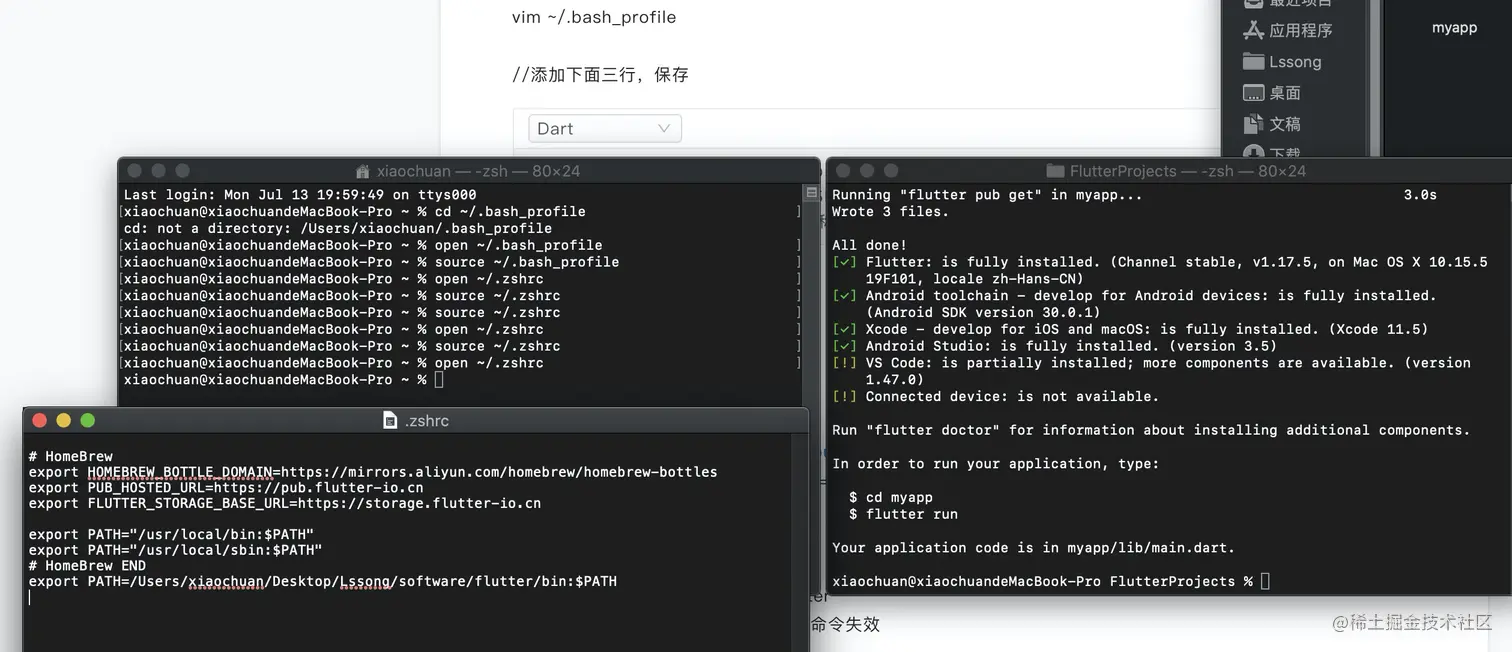Image resolution: width=1512 pixels, height=652 pixels.
Task: Click the "Last login: Mon Jul 13" line
Action: [300, 195]
